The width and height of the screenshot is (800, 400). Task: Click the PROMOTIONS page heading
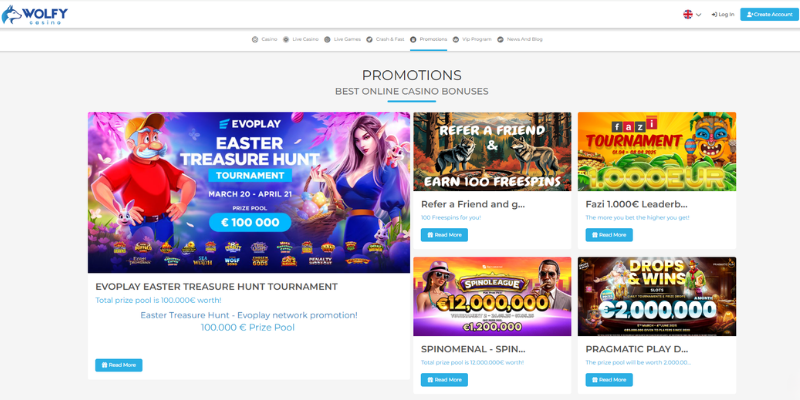pos(412,76)
